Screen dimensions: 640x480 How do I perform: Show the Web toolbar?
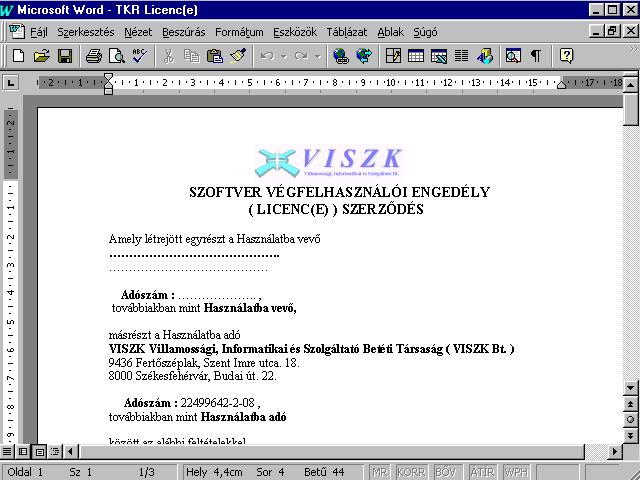[364, 56]
